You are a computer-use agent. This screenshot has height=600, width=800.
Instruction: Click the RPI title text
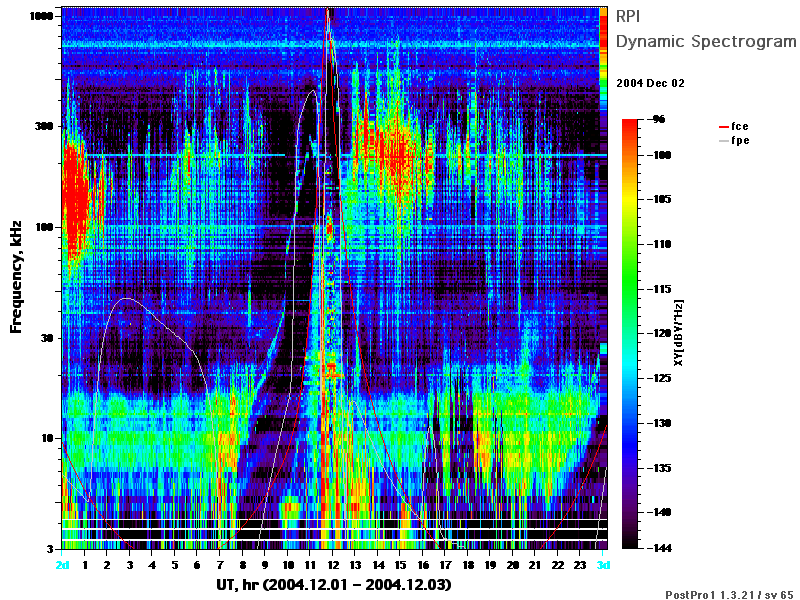click(628, 16)
